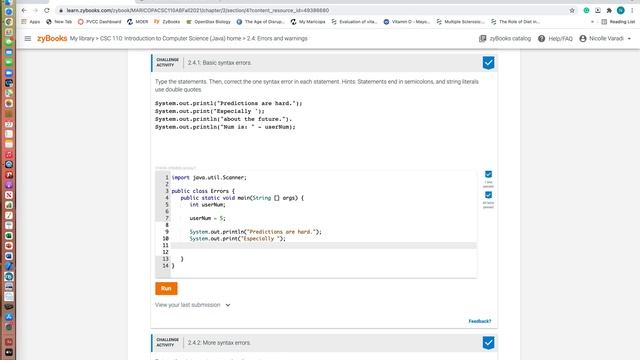Open the OpenStax Biology bookmark

208,22
